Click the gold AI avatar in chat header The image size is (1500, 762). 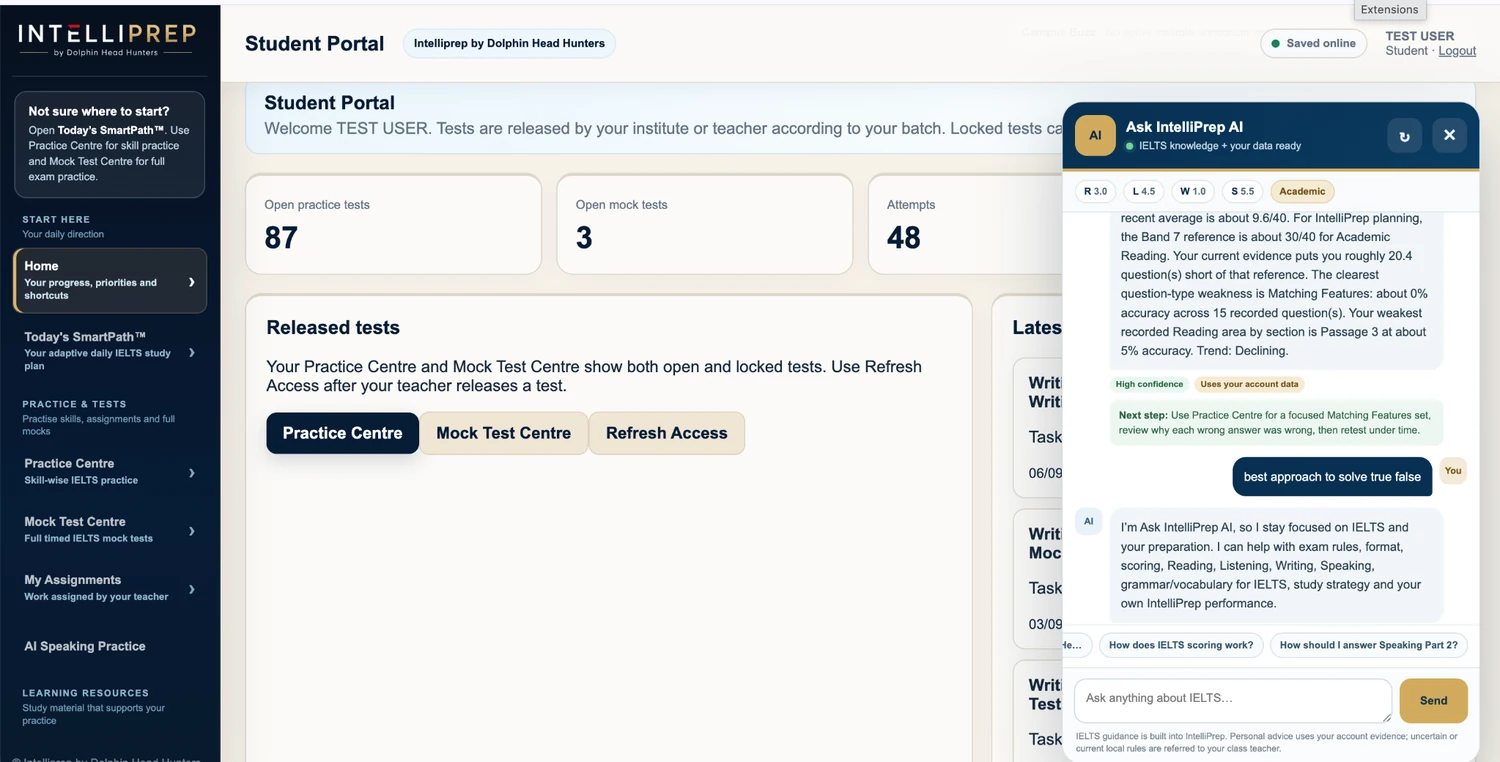click(x=1095, y=136)
